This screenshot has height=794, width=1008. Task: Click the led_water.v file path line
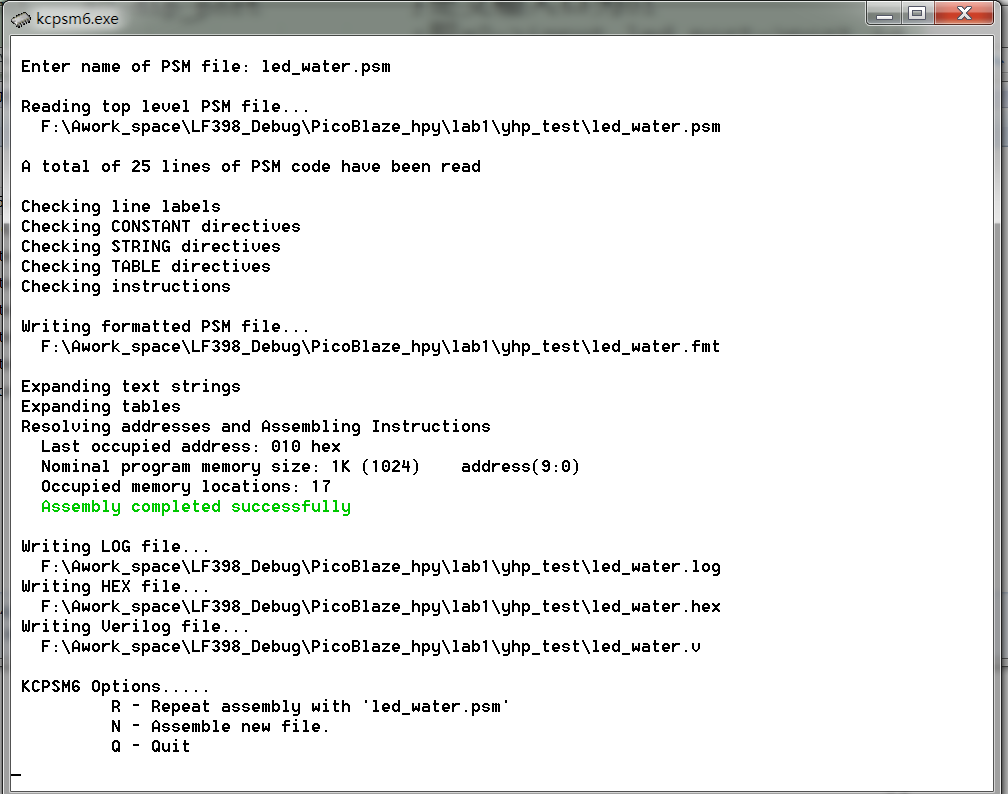coord(371,646)
